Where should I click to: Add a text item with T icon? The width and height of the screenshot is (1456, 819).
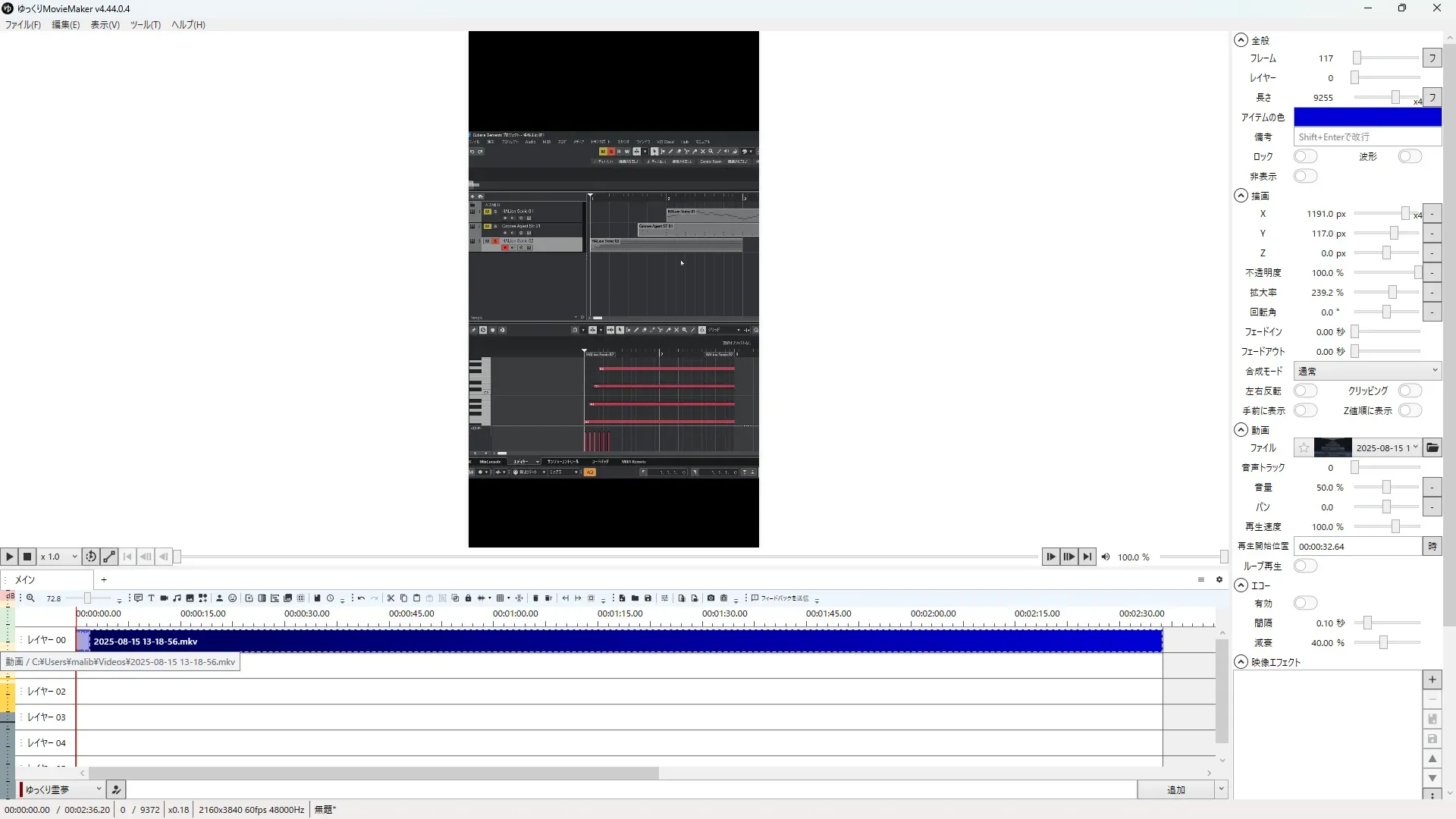(151, 598)
